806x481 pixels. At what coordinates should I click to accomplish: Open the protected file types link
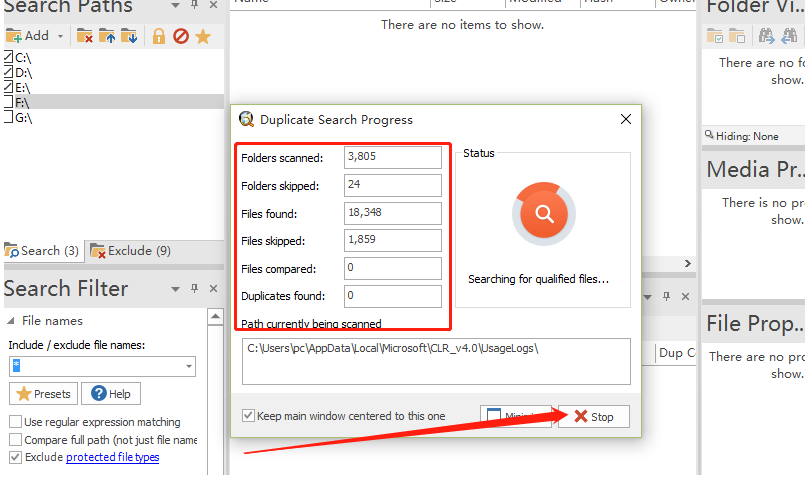pyautogui.click(x=112, y=457)
